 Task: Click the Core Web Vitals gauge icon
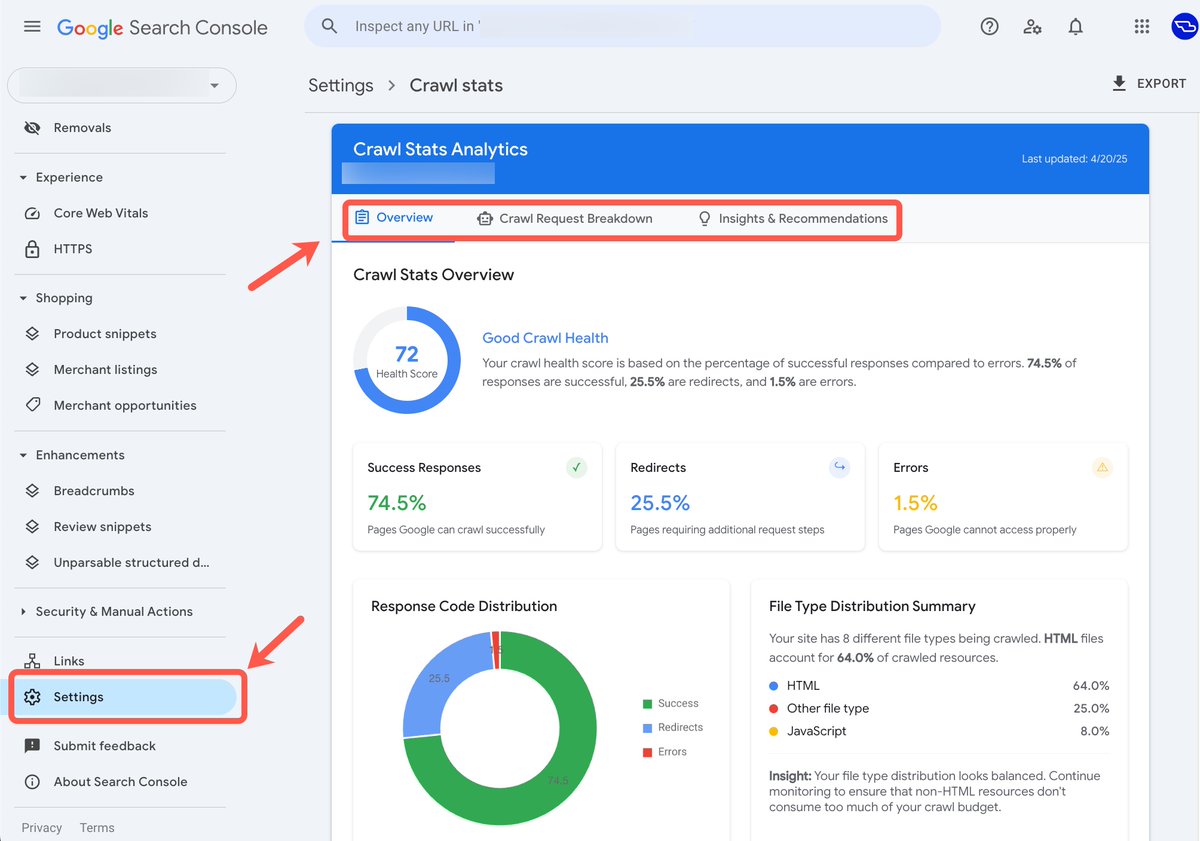32,213
